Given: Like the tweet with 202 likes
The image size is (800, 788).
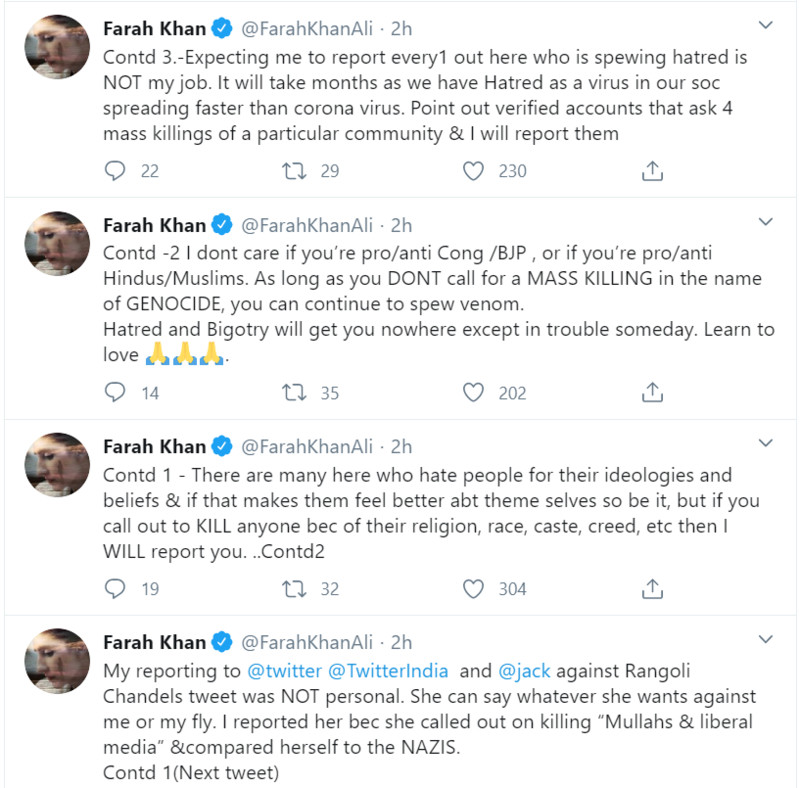Looking at the screenshot, I should point(473,392).
